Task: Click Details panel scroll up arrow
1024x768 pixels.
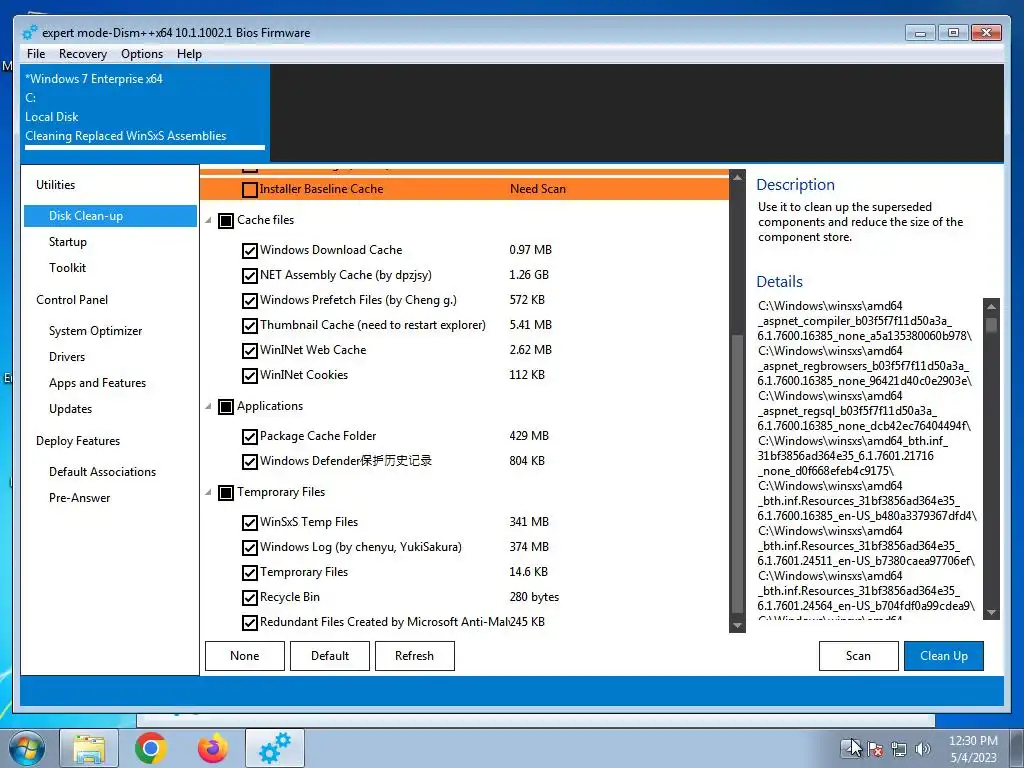Action: point(991,306)
